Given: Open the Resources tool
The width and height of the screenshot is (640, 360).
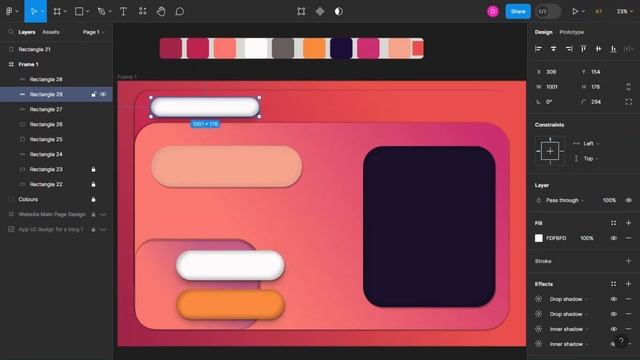Looking at the screenshot, I should coord(142,11).
